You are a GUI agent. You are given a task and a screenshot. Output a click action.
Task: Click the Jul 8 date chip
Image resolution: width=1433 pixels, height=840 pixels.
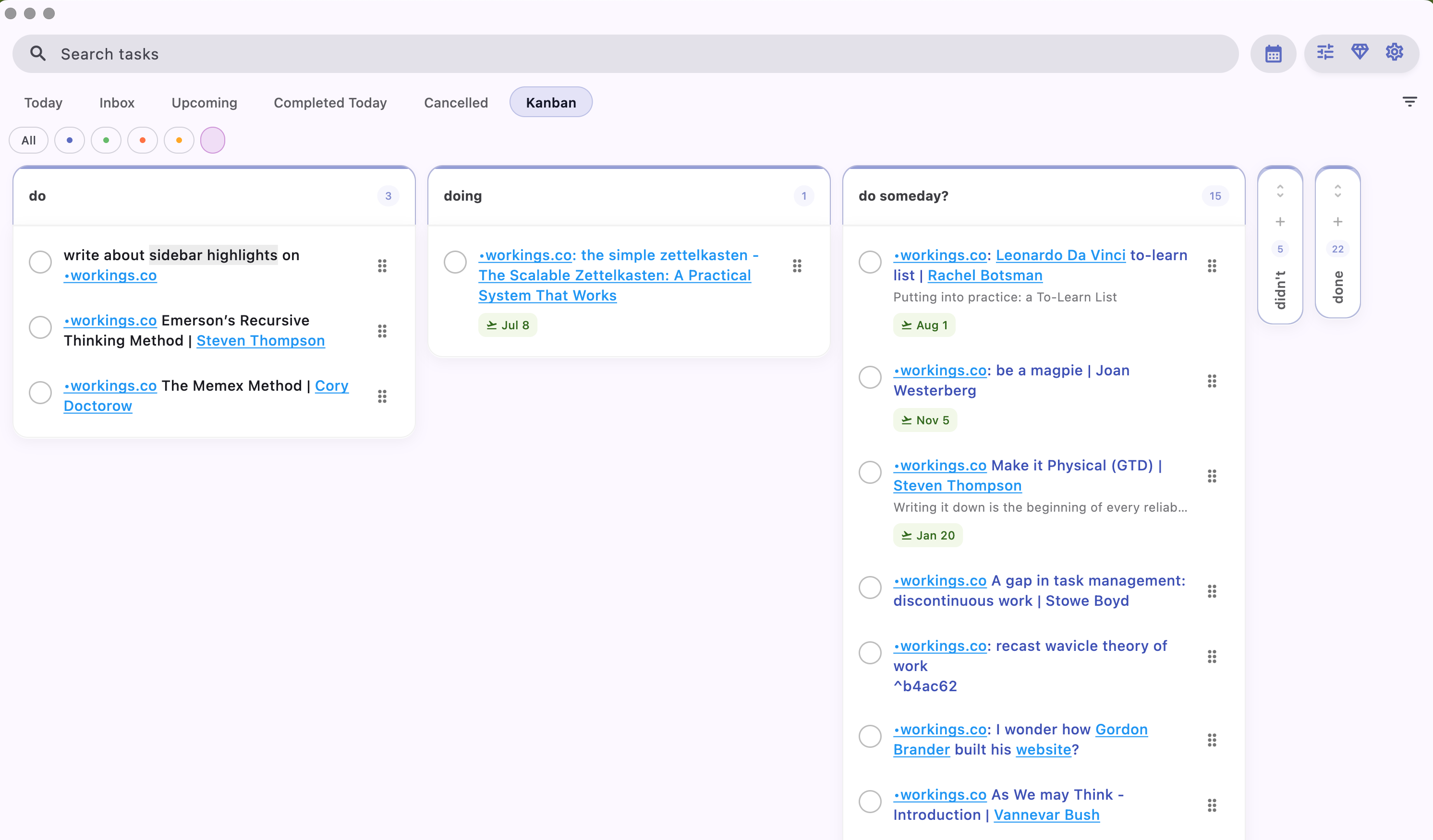click(508, 325)
